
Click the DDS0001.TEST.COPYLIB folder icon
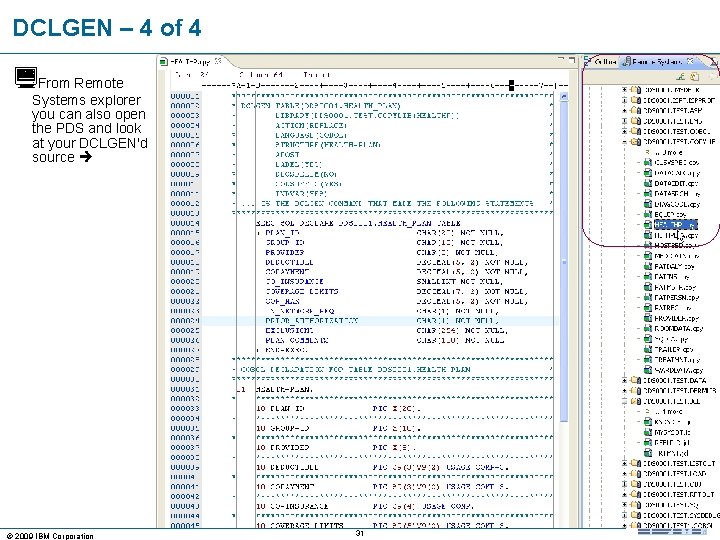click(636, 142)
